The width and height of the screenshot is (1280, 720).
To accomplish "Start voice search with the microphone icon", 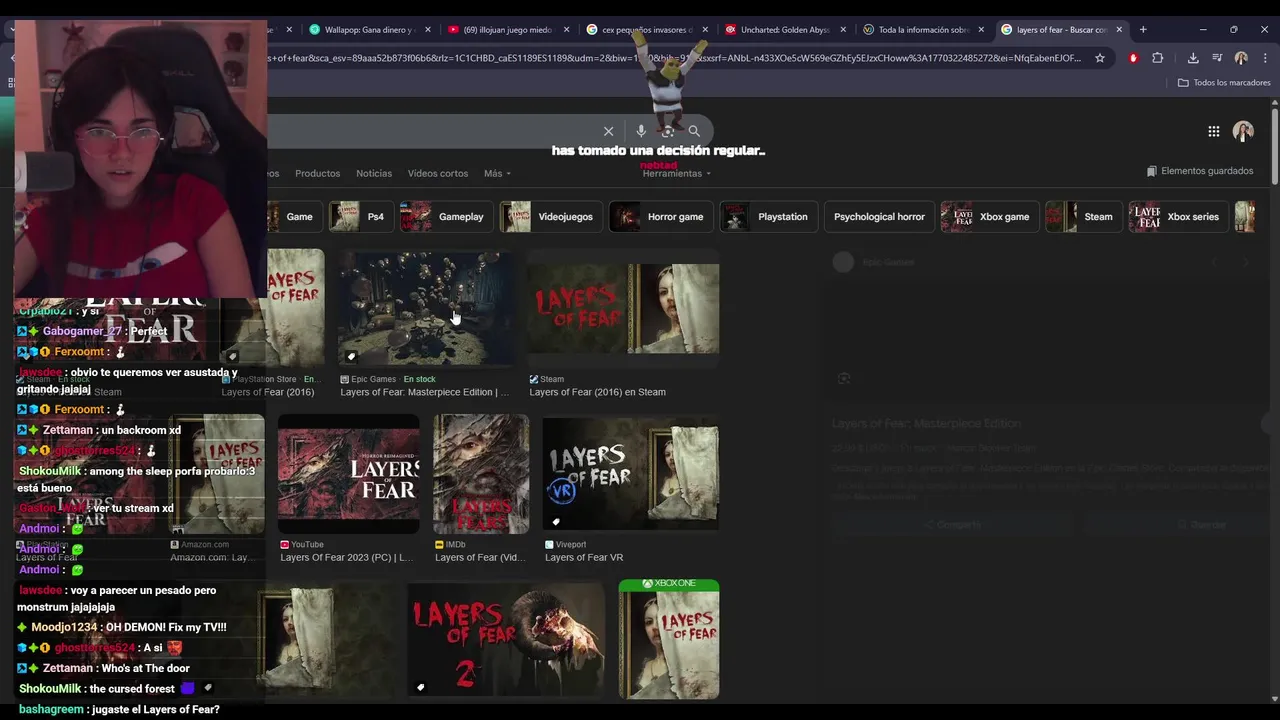I will click(x=641, y=131).
